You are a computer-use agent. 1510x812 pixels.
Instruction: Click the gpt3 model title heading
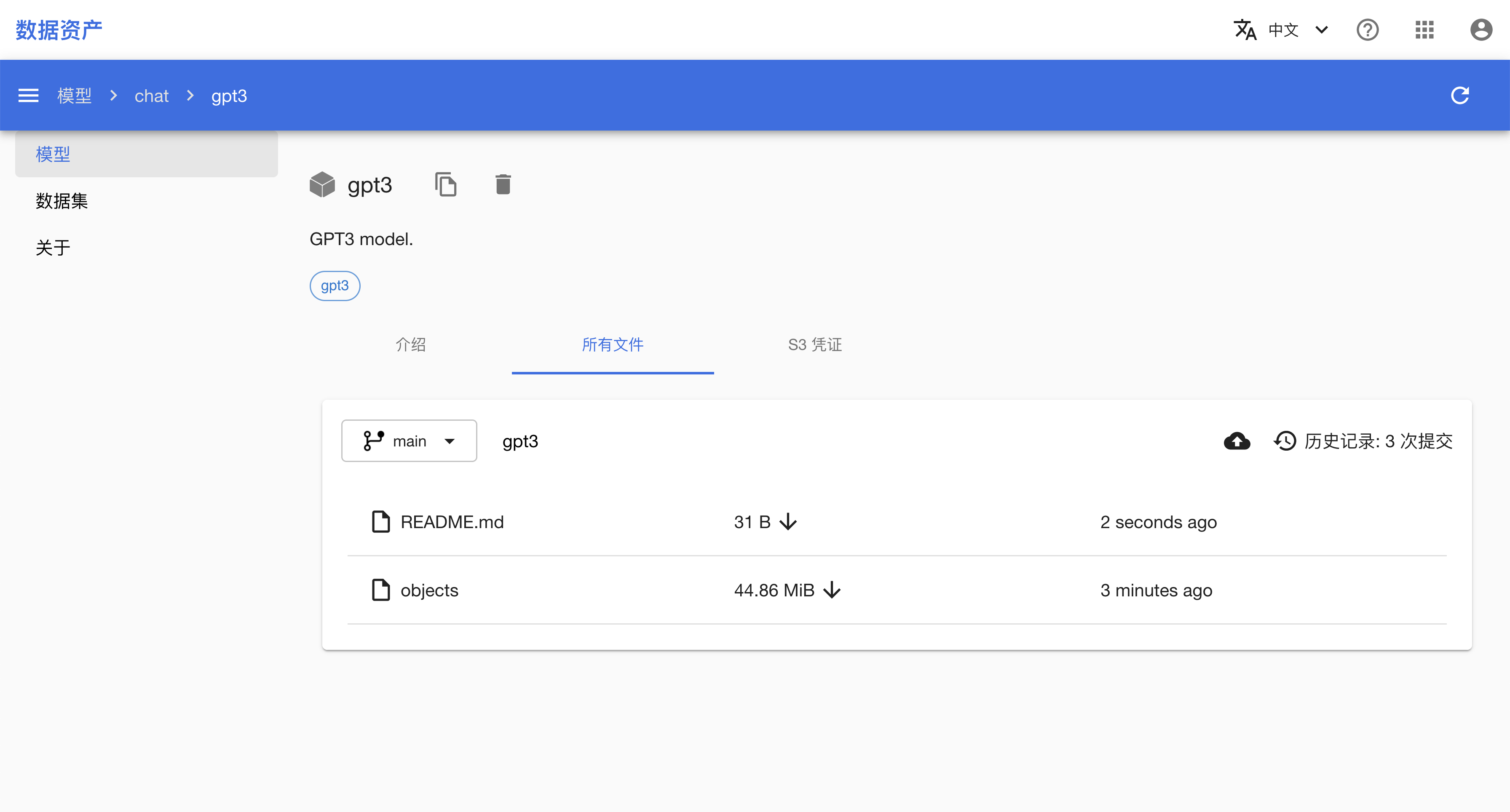(370, 186)
